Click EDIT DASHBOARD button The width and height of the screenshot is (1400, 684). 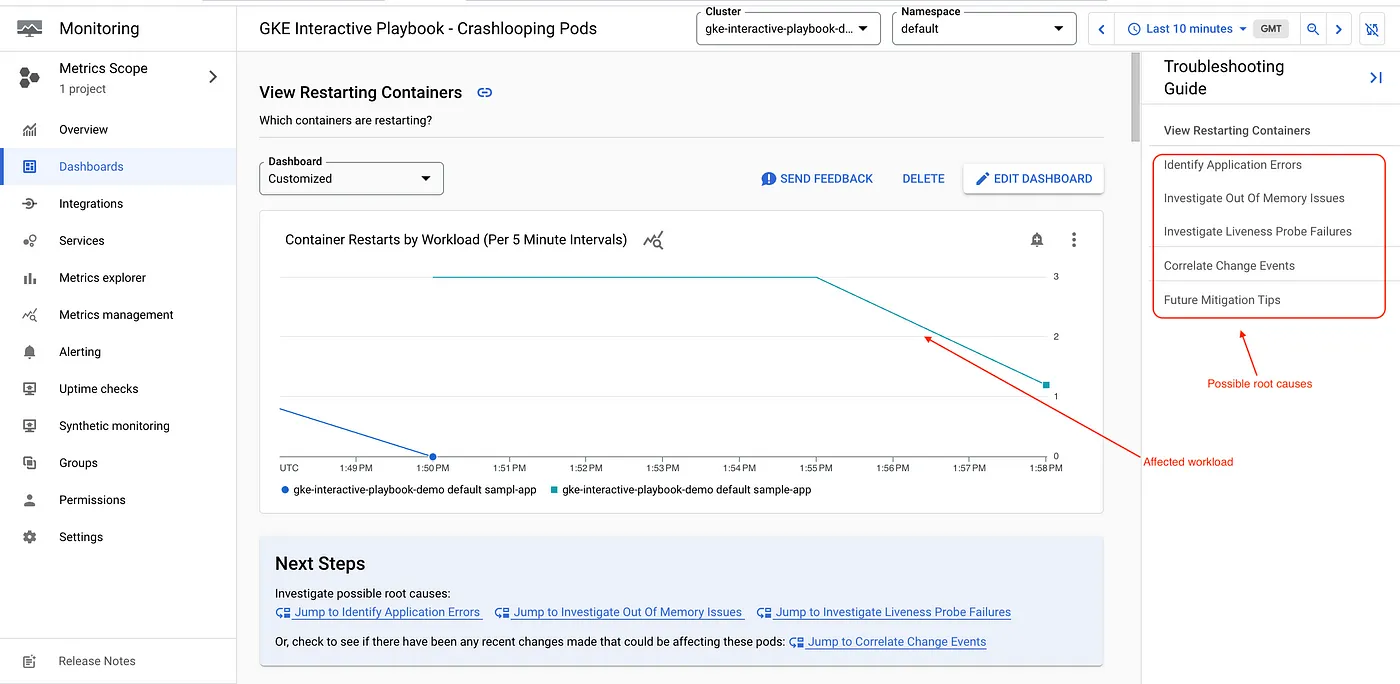[1034, 179]
